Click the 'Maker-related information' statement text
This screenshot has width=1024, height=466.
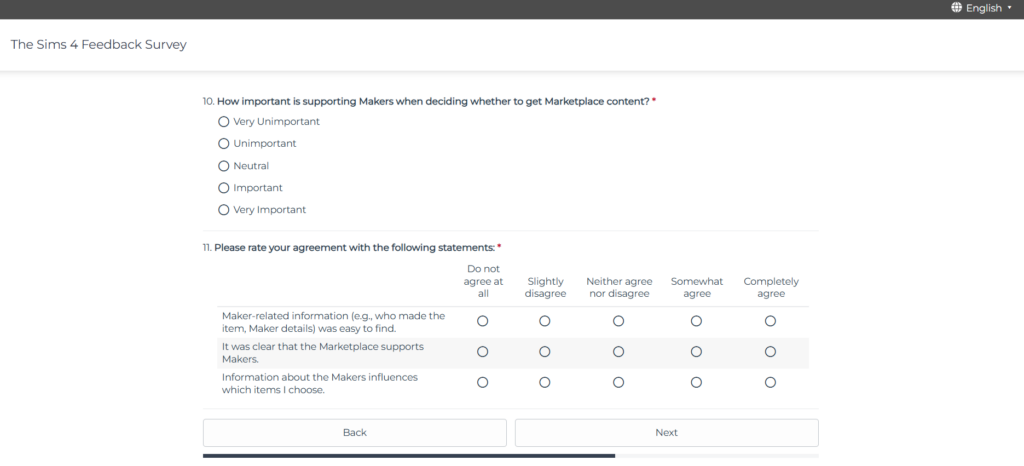333,322
